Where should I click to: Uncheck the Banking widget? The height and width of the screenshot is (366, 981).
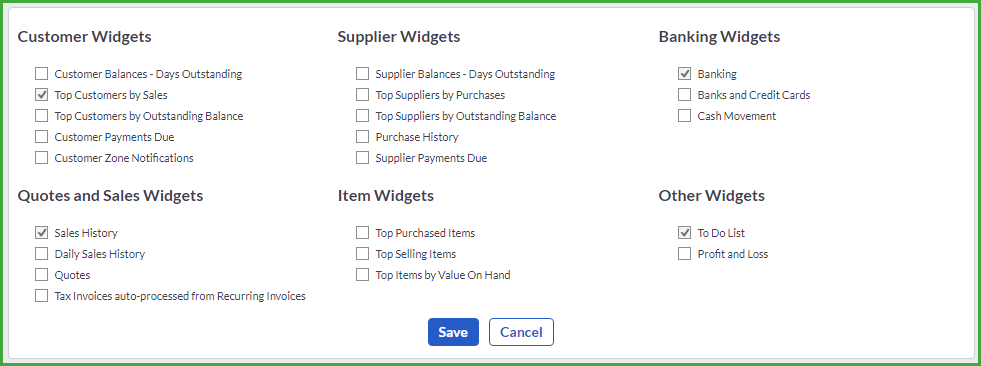click(x=684, y=74)
